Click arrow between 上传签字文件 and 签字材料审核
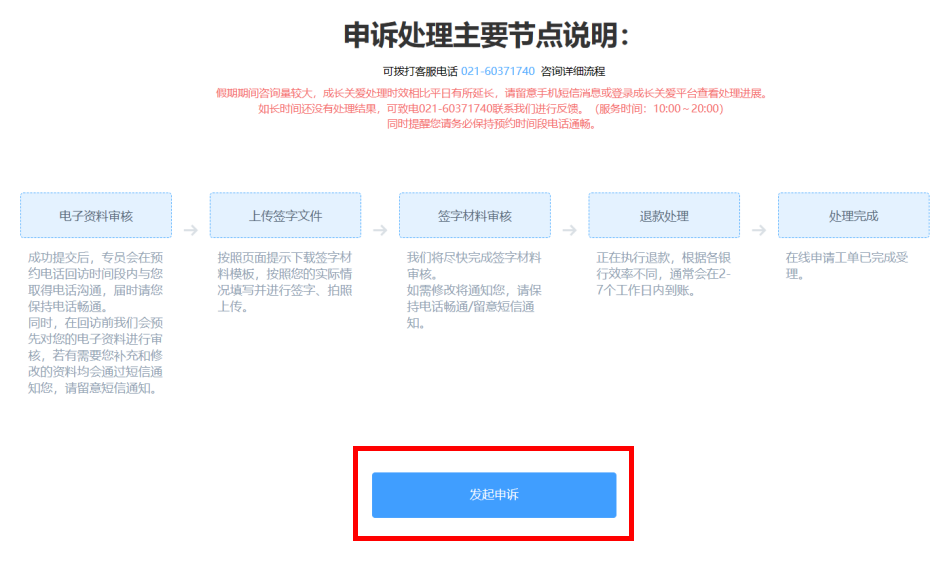This screenshot has width=952, height=575. point(380,230)
